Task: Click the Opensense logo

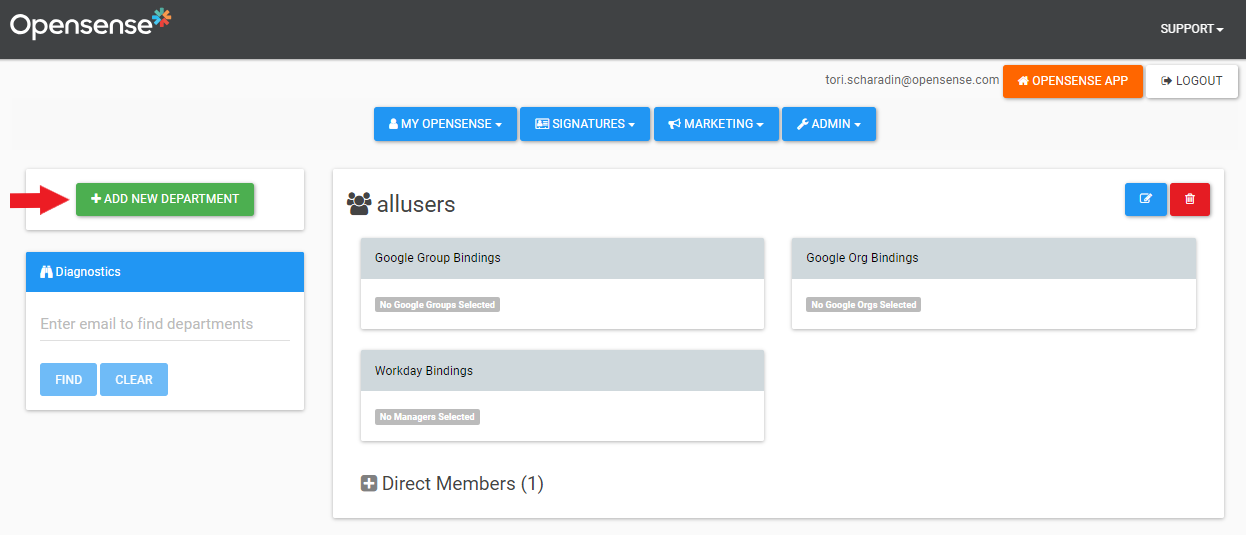Action: point(91,23)
